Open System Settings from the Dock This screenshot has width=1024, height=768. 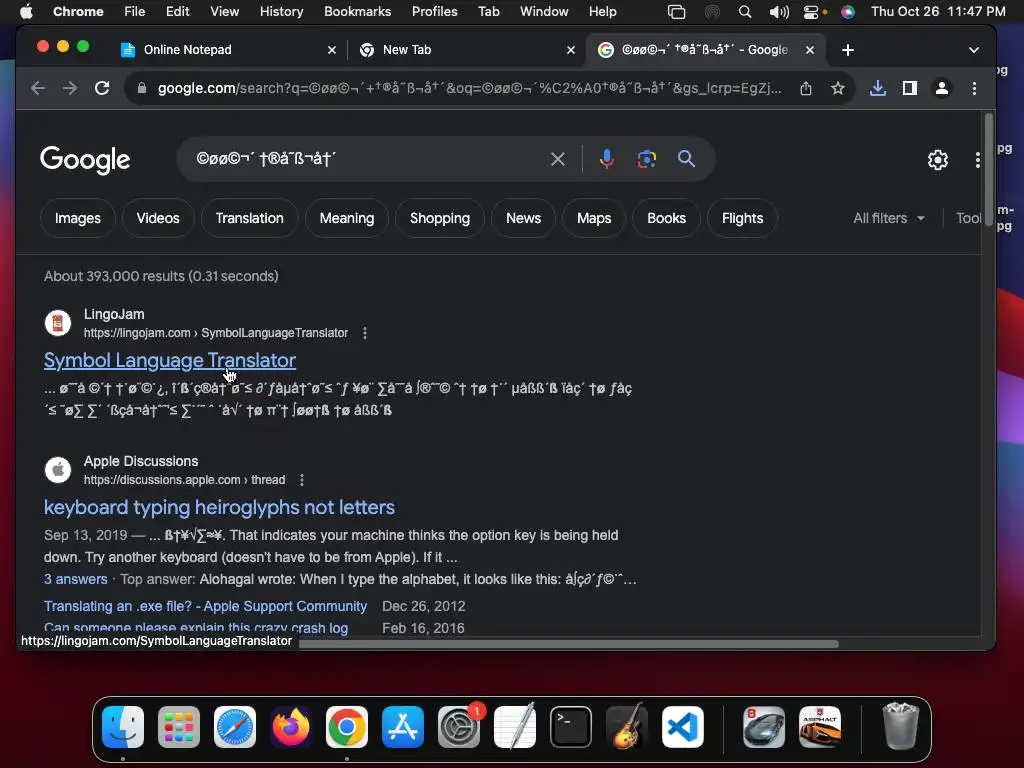(x=459, y=727)
